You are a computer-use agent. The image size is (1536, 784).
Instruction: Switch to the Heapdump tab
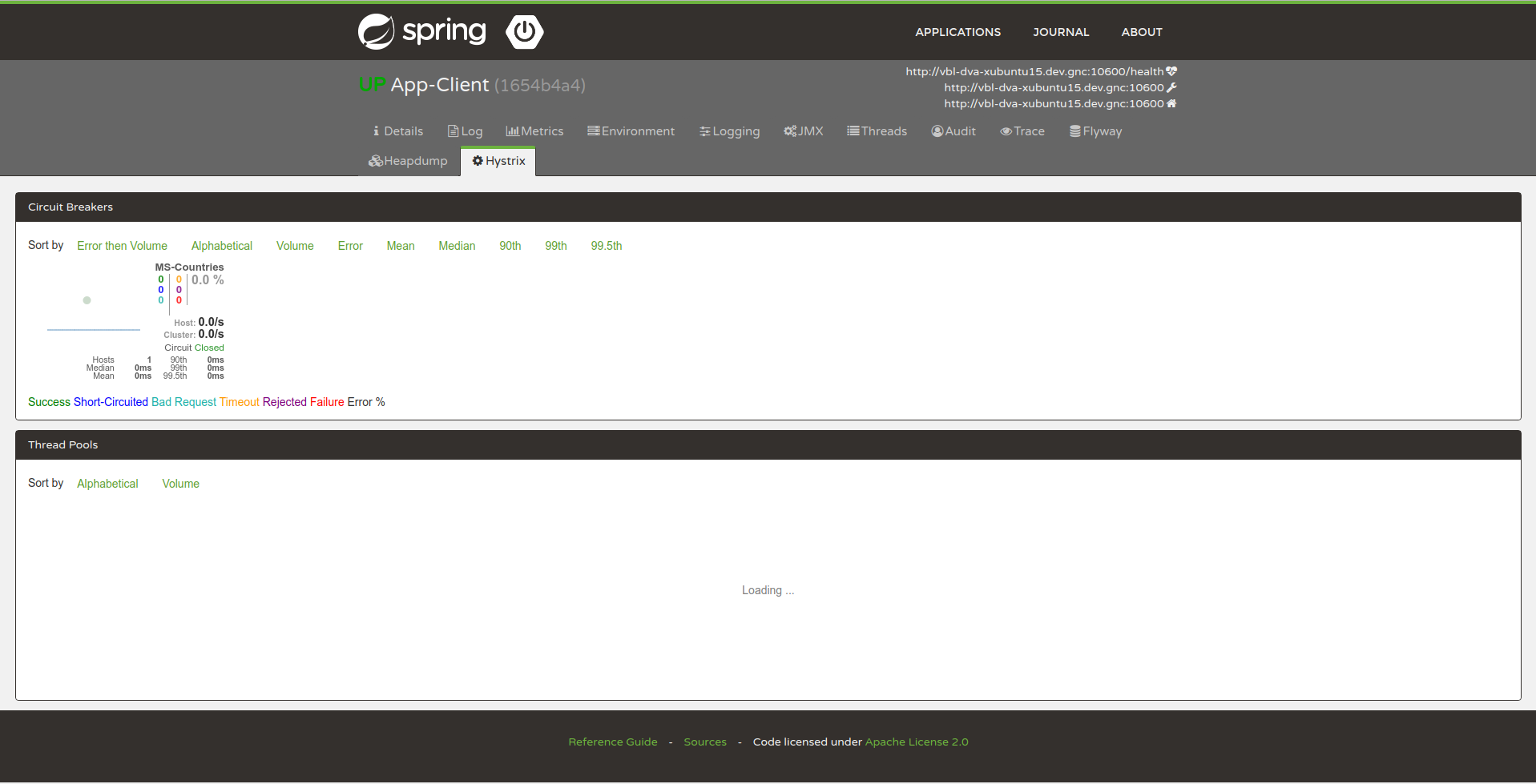pyautogui.click(x=408, y=161)
